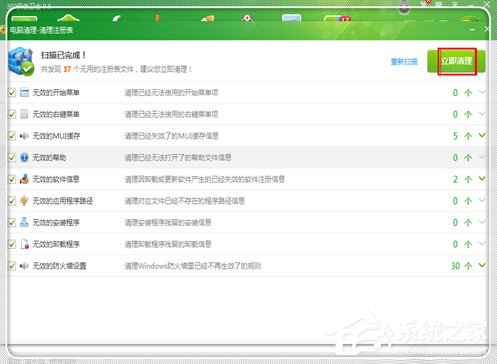Image resolution: width=497 pixels, height=364 pixels.
Task: Click the up arrow in 无效的帮助 row
Action: 468,158
